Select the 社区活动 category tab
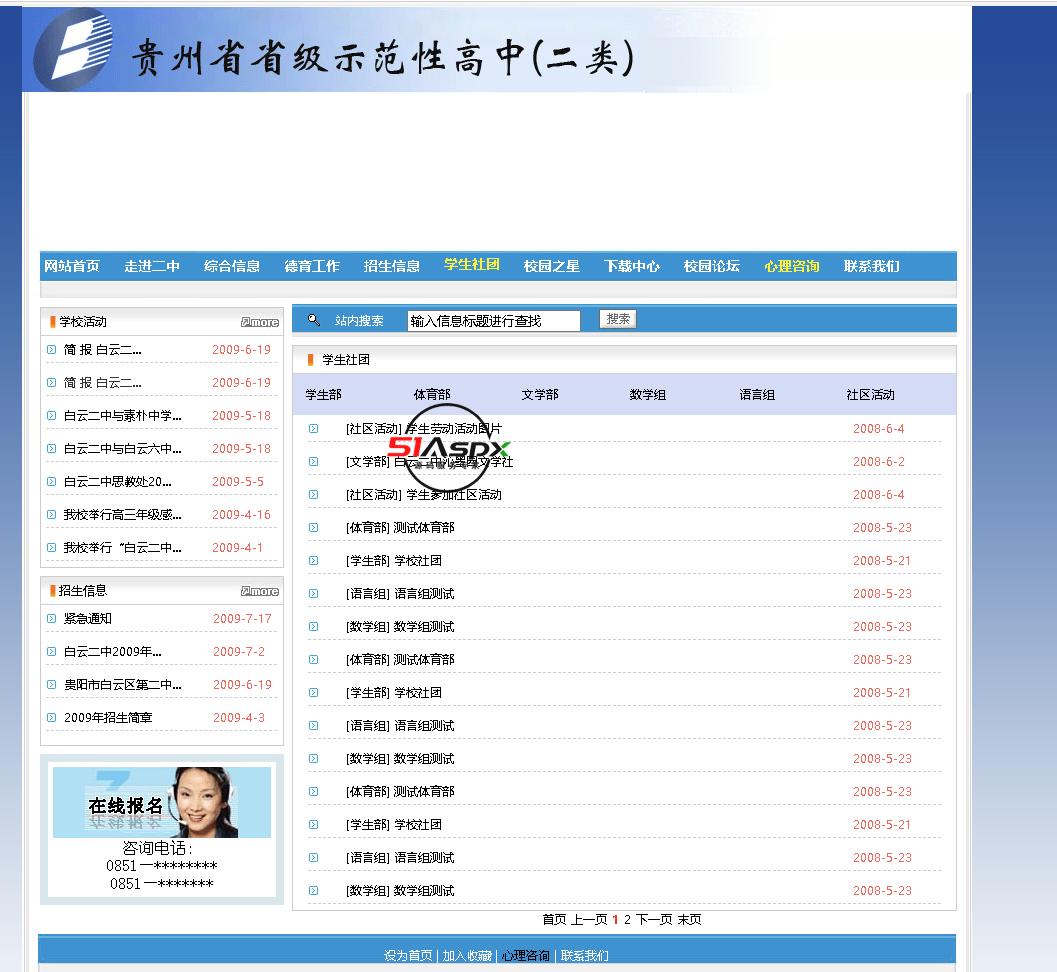Viewport: 1057px width, 972px height. (870, 395)
